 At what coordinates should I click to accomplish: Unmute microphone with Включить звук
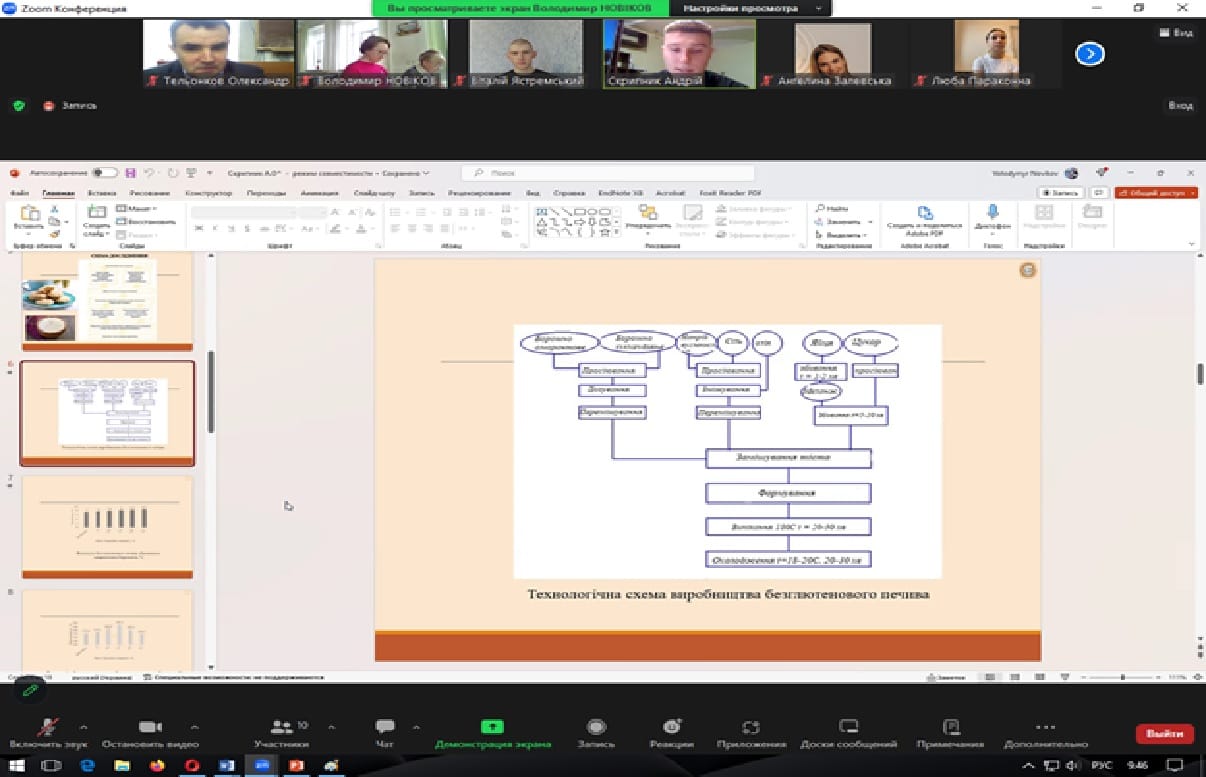click(47, 729)
